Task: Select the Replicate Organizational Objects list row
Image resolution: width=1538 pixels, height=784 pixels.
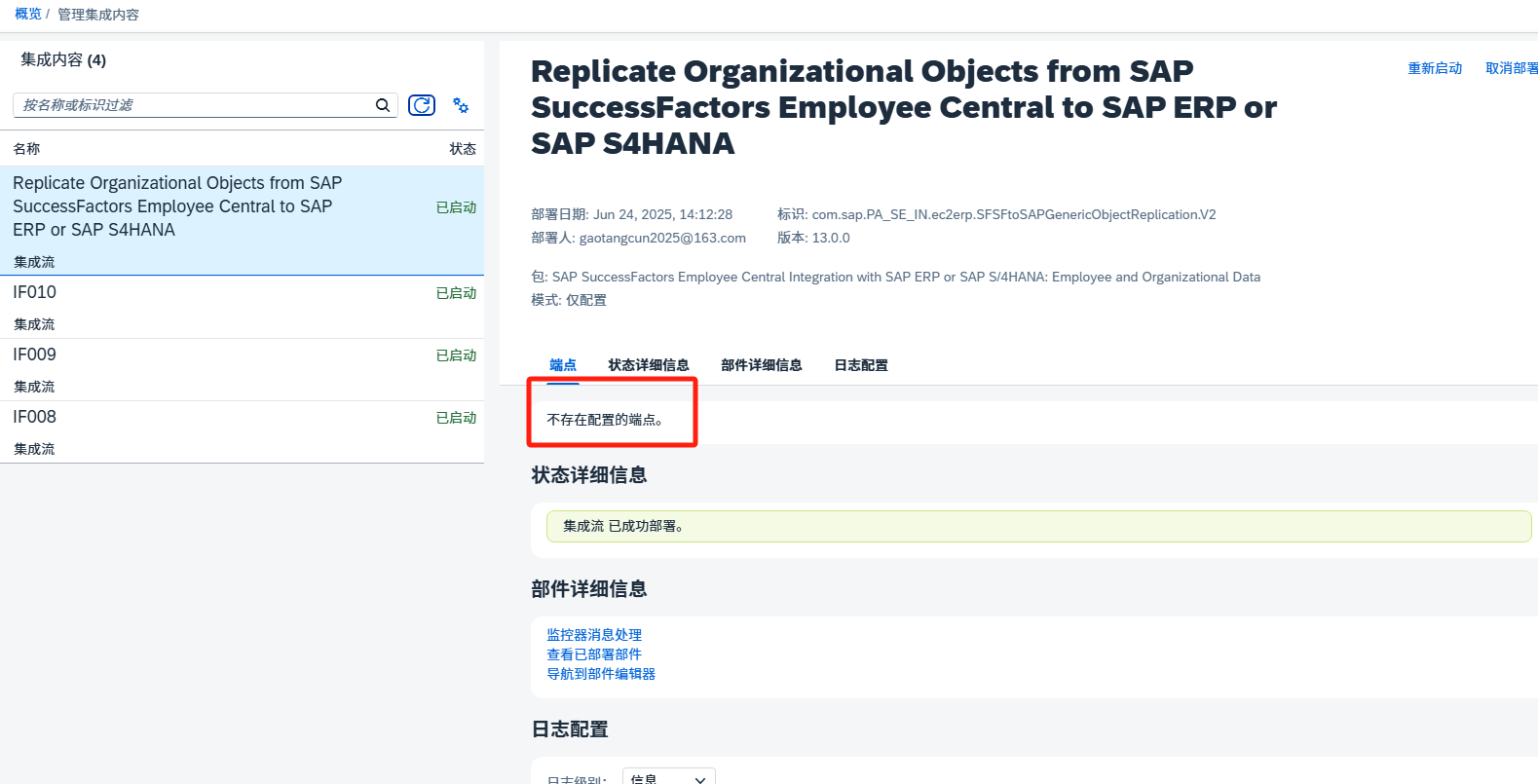Action: 242,221
